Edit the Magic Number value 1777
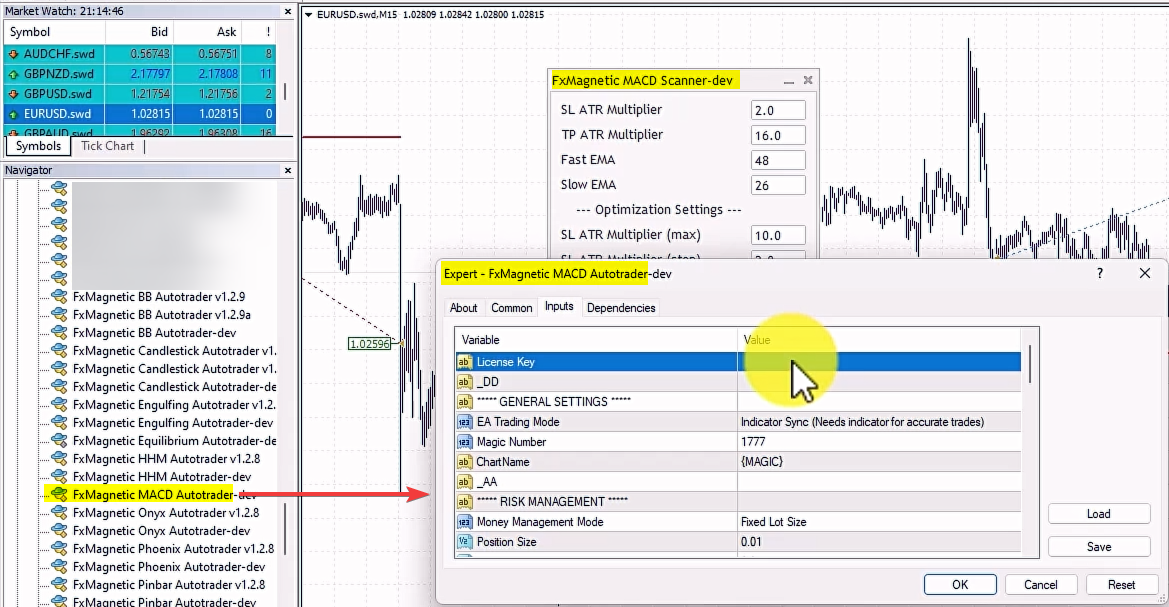 click(879, 442)
